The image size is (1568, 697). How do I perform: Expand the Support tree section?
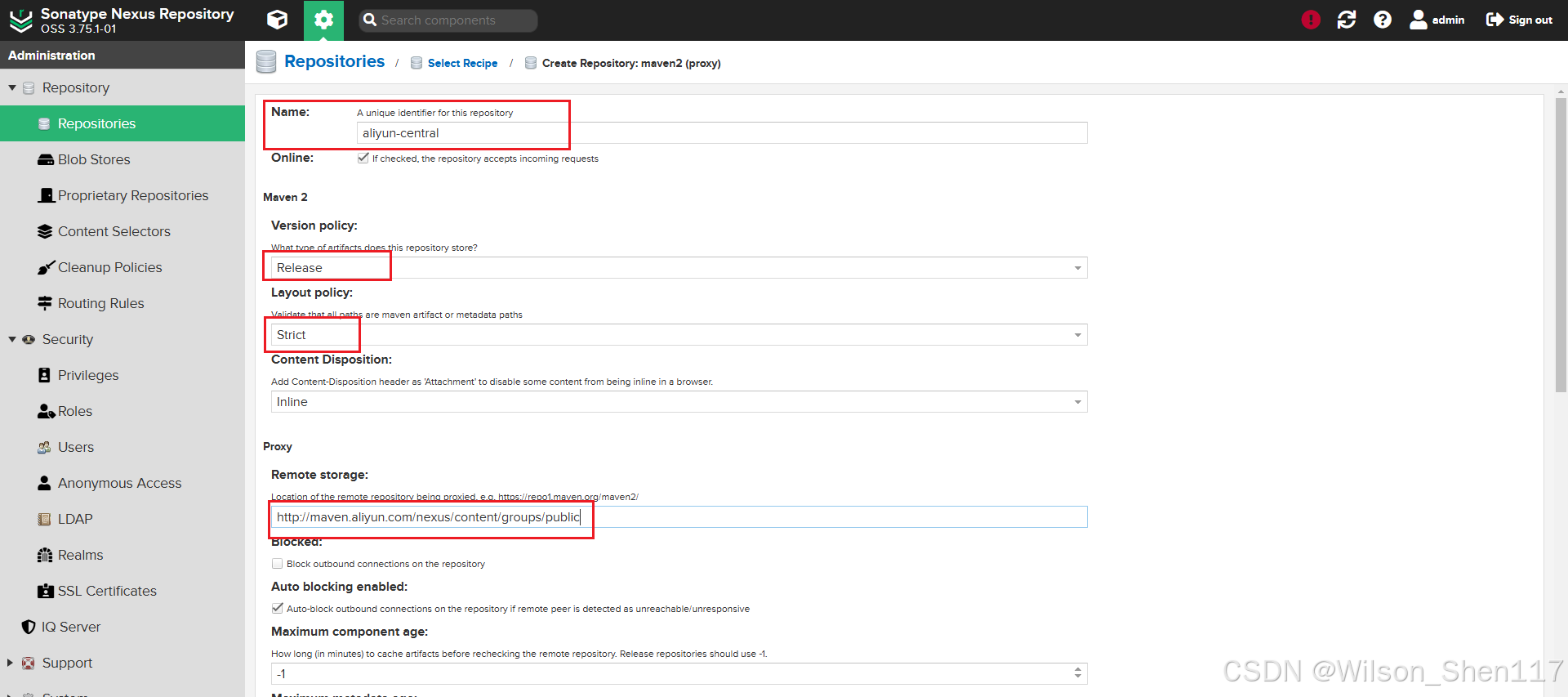11,663
